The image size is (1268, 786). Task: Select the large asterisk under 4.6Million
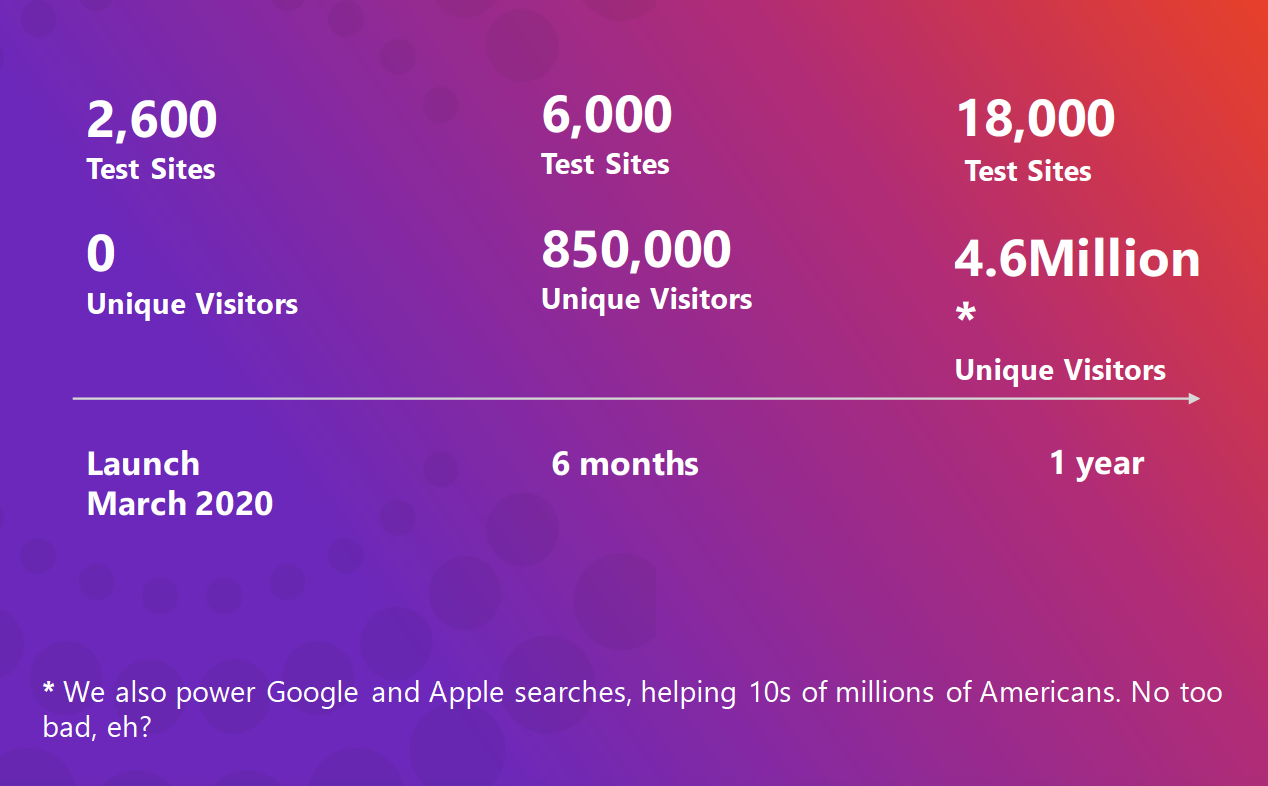click(965, 314)
